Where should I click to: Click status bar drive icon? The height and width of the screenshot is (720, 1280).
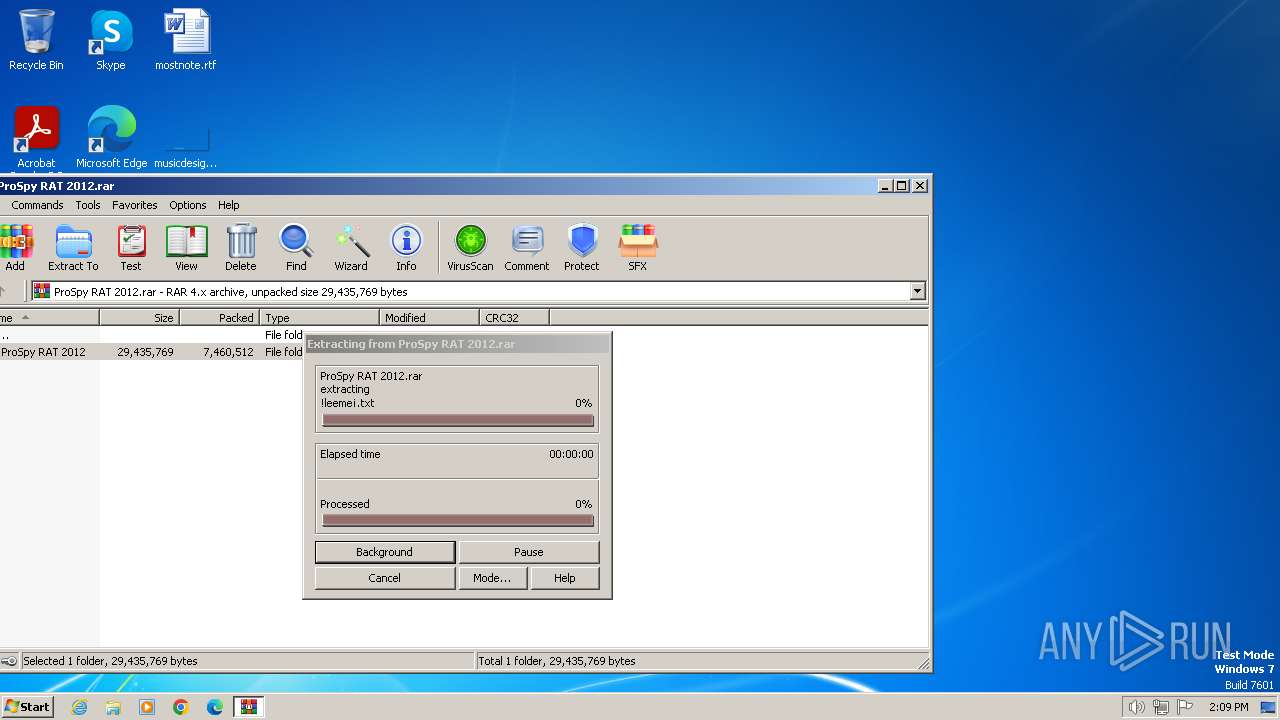point(9,661)
